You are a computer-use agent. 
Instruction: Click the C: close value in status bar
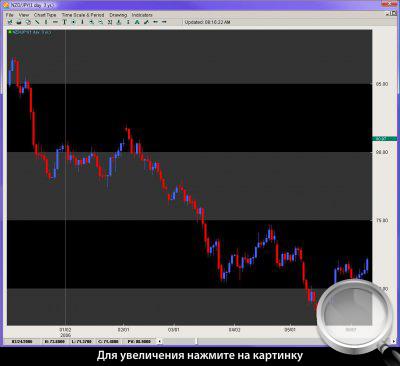[x=108, y=342]
